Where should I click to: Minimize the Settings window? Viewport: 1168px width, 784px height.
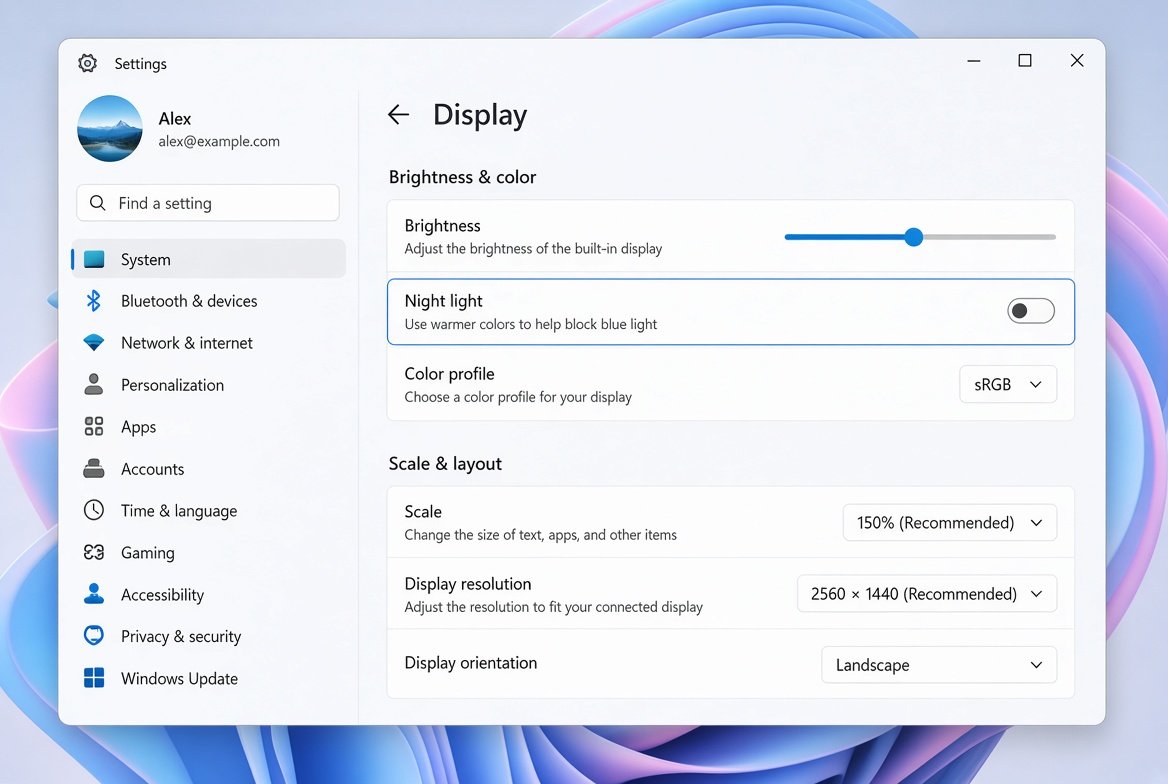coord(974,60)
